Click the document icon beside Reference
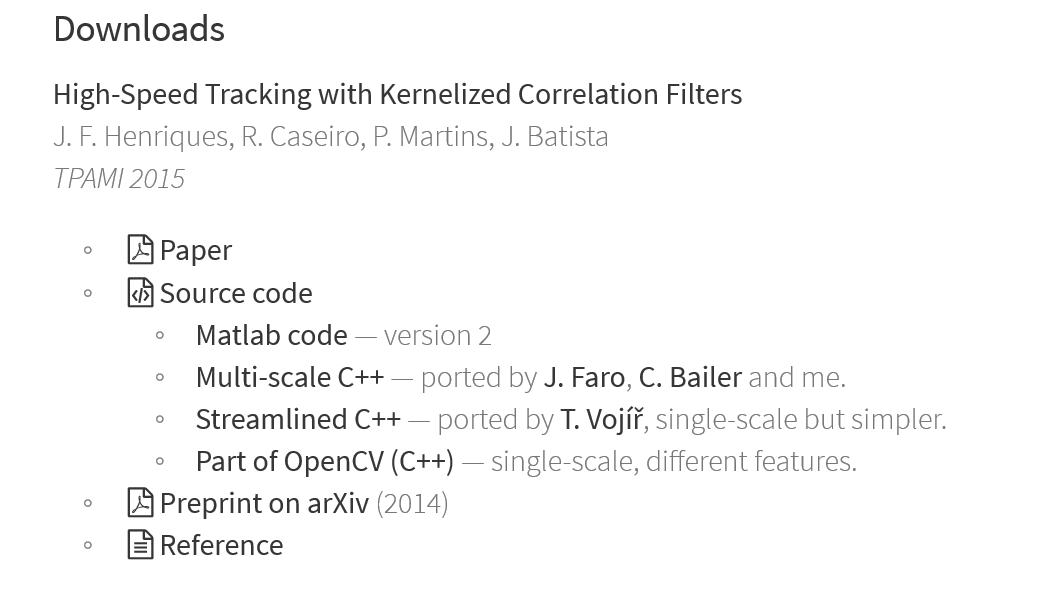Image resolution: width=1045 pixels, height=589 pixels. (x=140, y=544)
